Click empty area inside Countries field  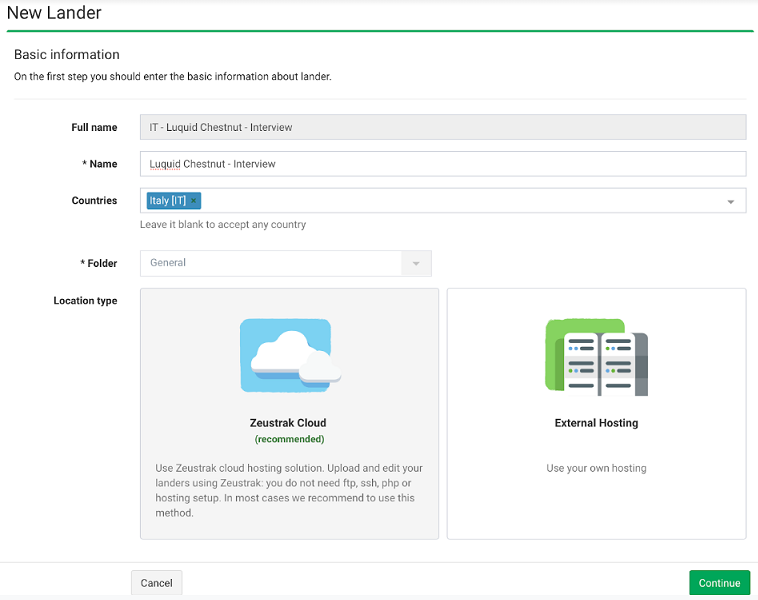click(459, 201)
